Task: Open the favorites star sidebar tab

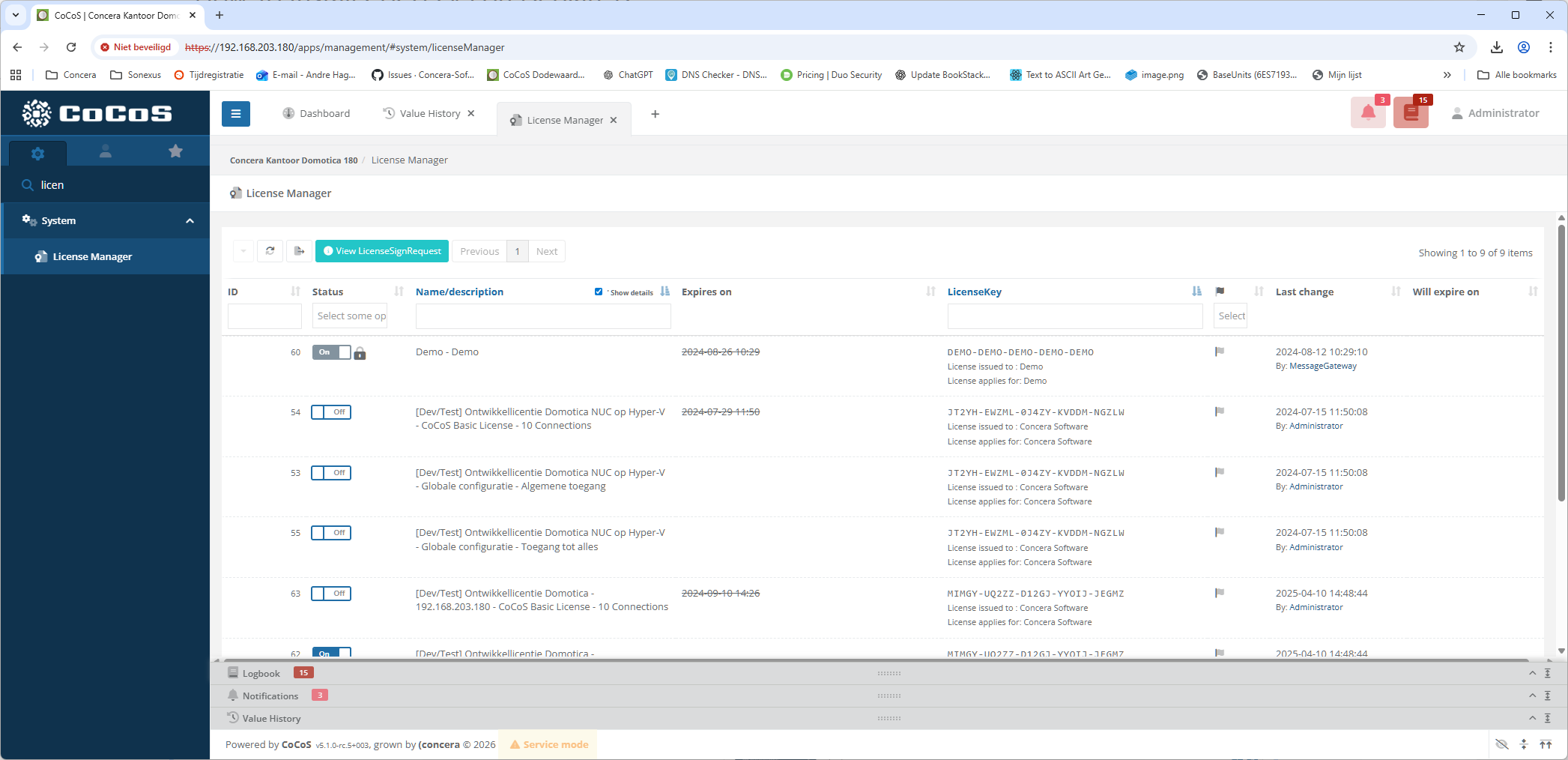Action: click(175, 151)
